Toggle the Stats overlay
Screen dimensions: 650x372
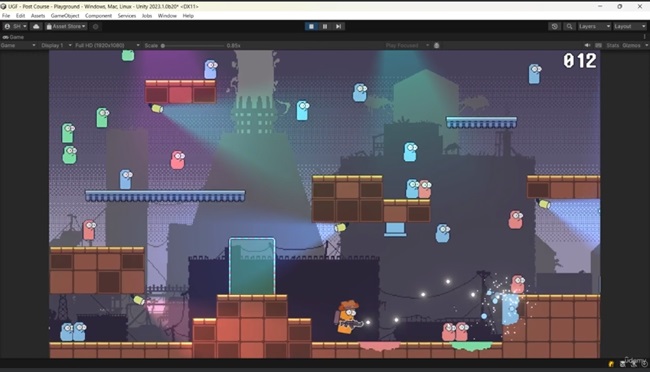coord(613,45)
